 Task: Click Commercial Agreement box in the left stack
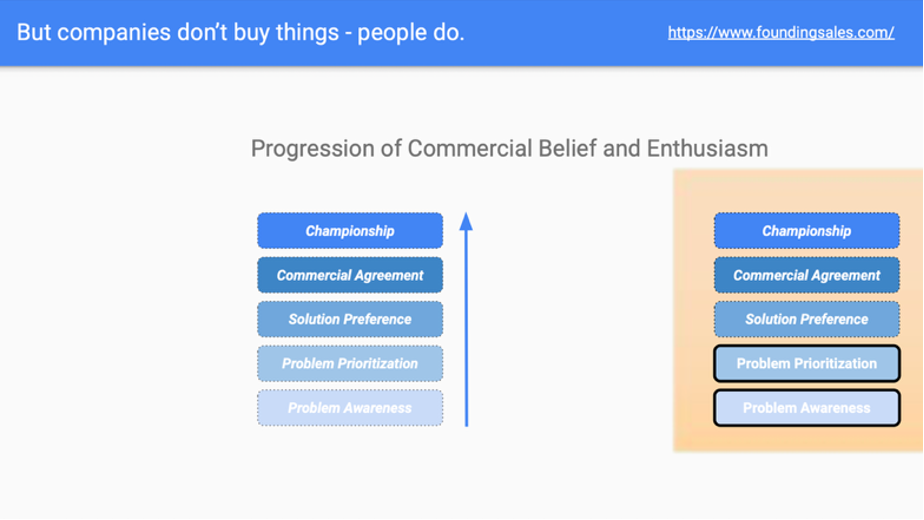pyautogui.click(x=350, y=275)
